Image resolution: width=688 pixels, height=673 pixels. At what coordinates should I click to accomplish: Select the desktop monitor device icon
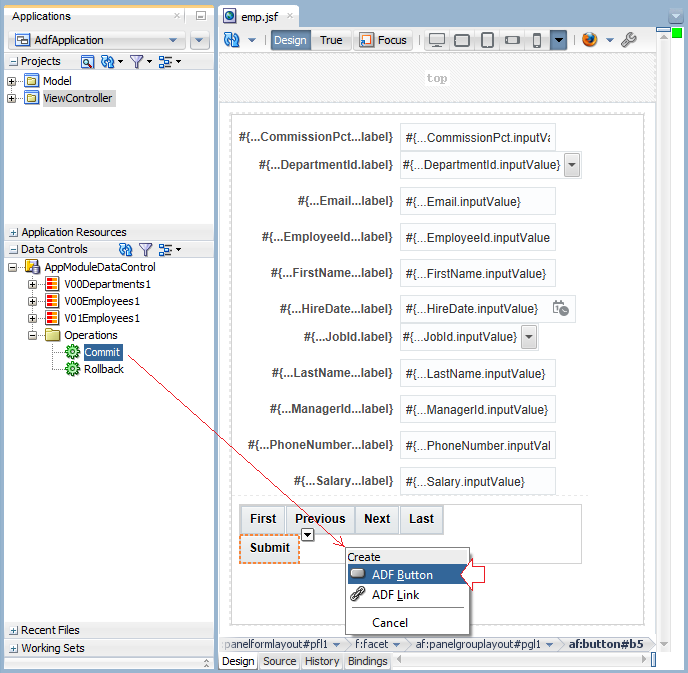click(437, 40)
